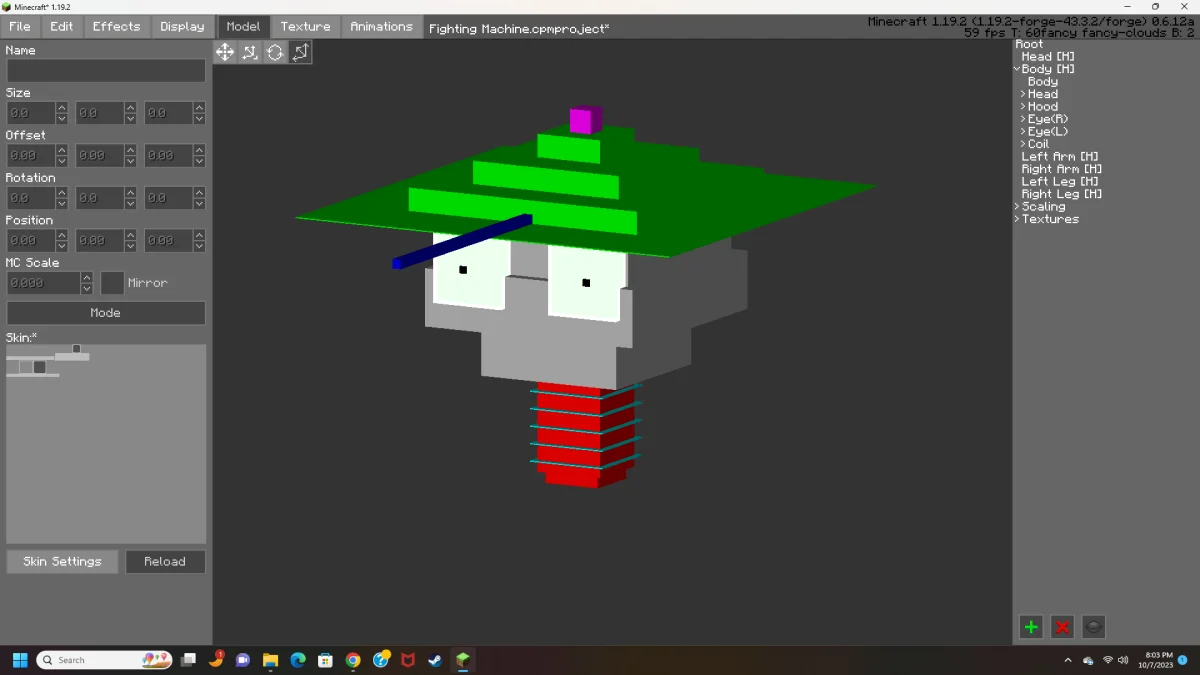
Task: Open McAfee from the taskbar
Action: 408,660
